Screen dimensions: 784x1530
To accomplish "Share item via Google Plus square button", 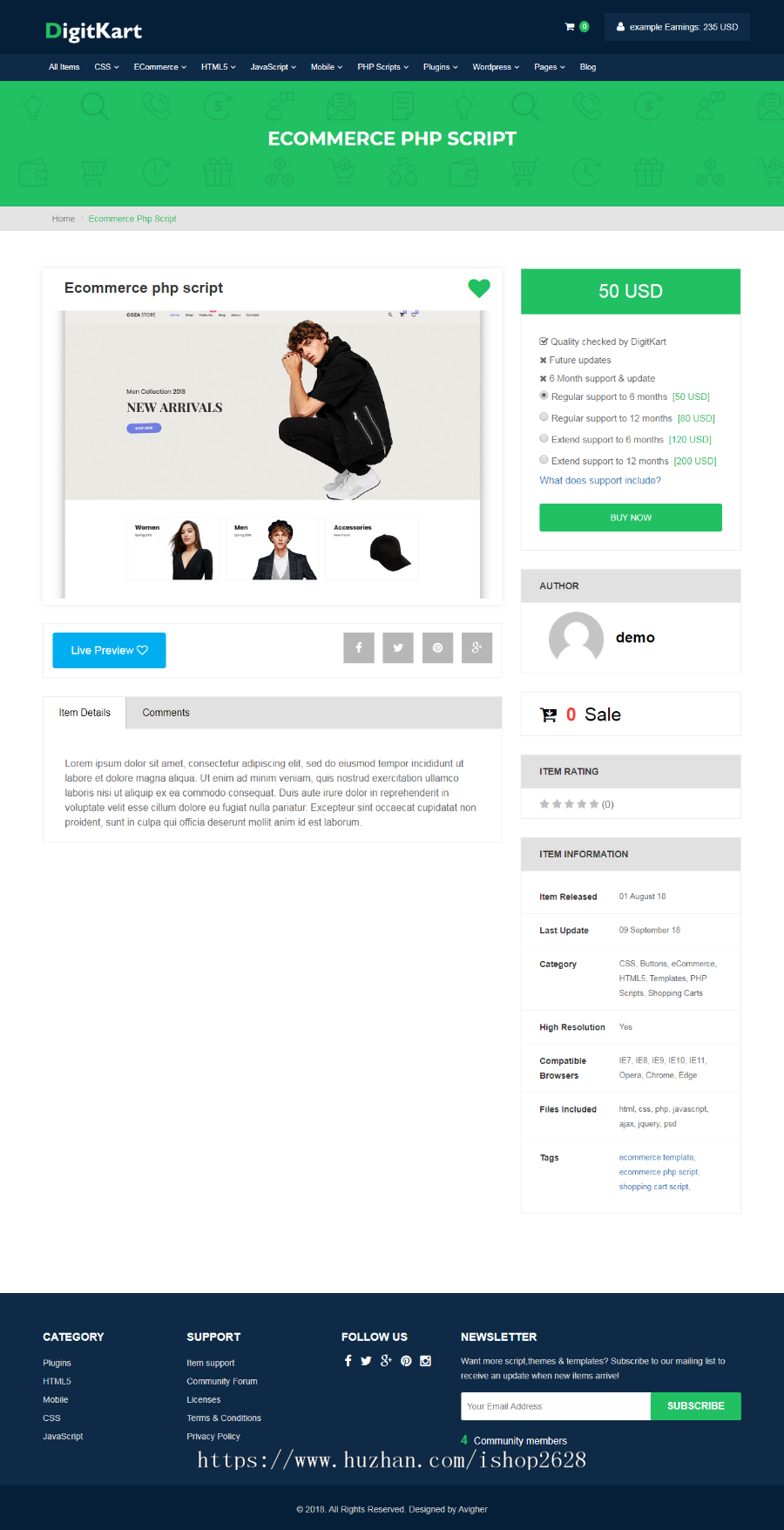I will click(476, 647).
